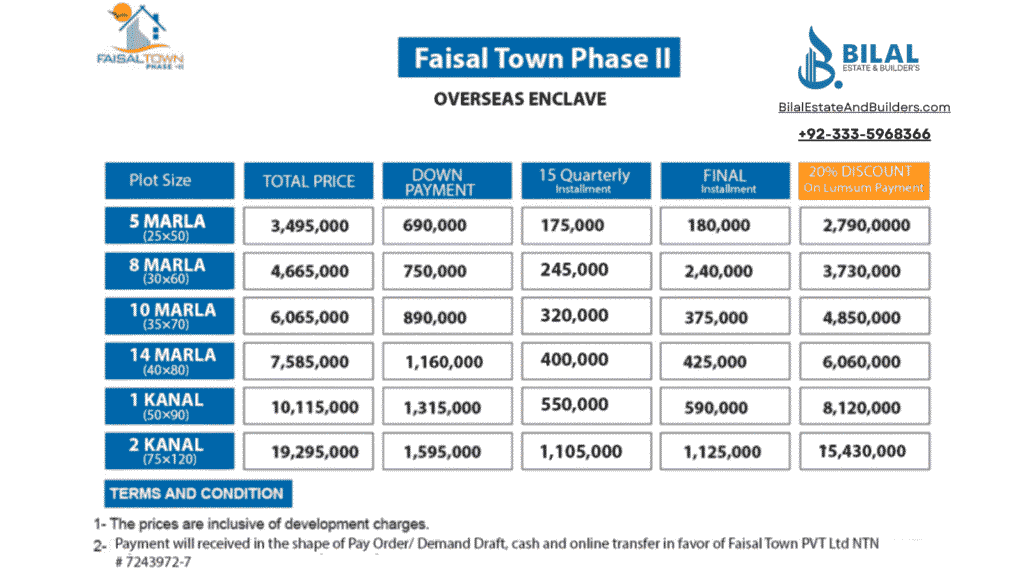Open the BilalEstateAndBuilders.com website link
Viewport: 1024px width, 576px height.
(x=864, y=107)
